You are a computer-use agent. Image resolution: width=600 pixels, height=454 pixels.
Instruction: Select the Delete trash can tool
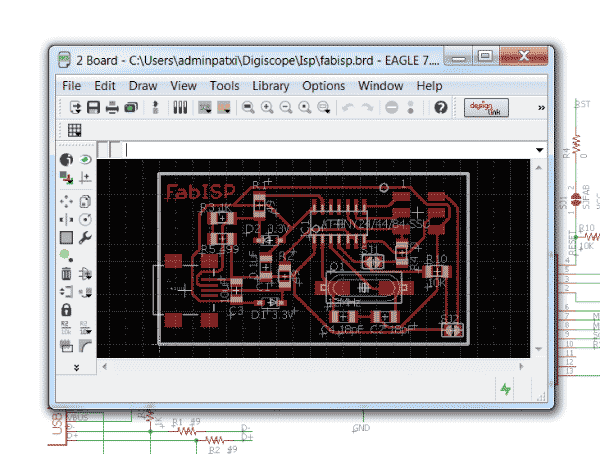[x=66, y=274]
